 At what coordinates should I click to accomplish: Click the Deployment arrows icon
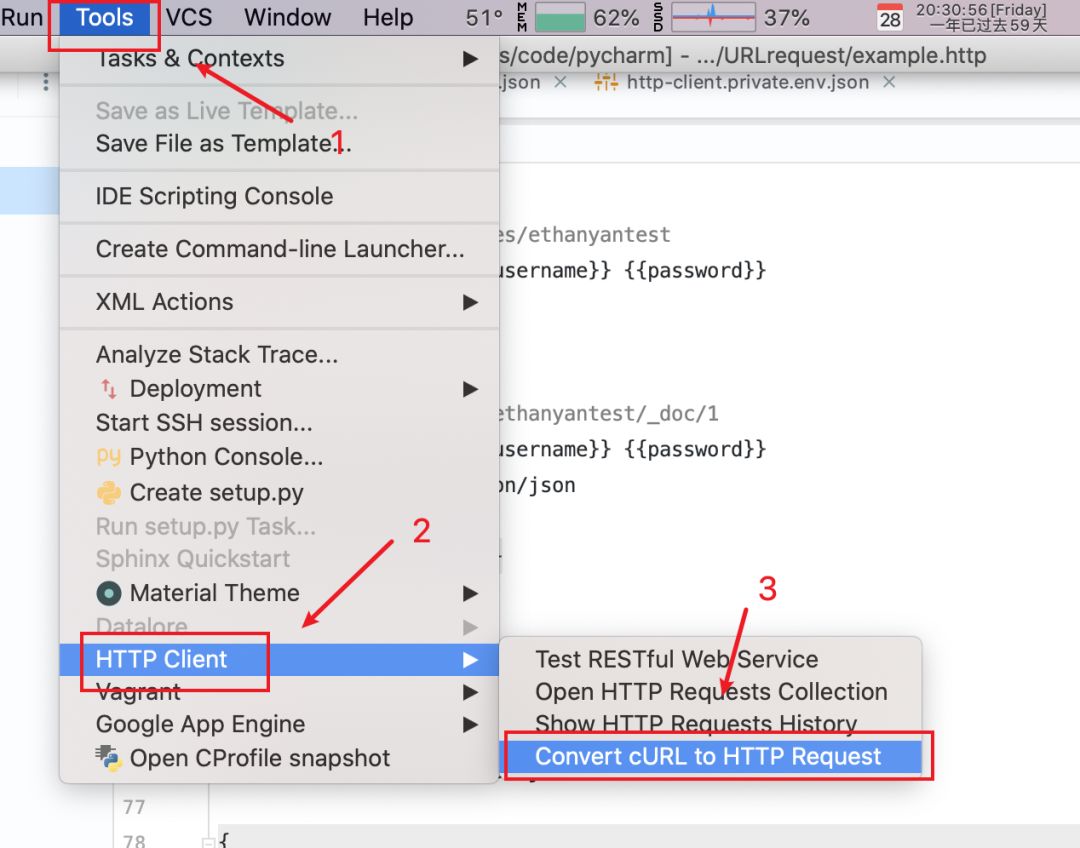click(x=109, y=389)
